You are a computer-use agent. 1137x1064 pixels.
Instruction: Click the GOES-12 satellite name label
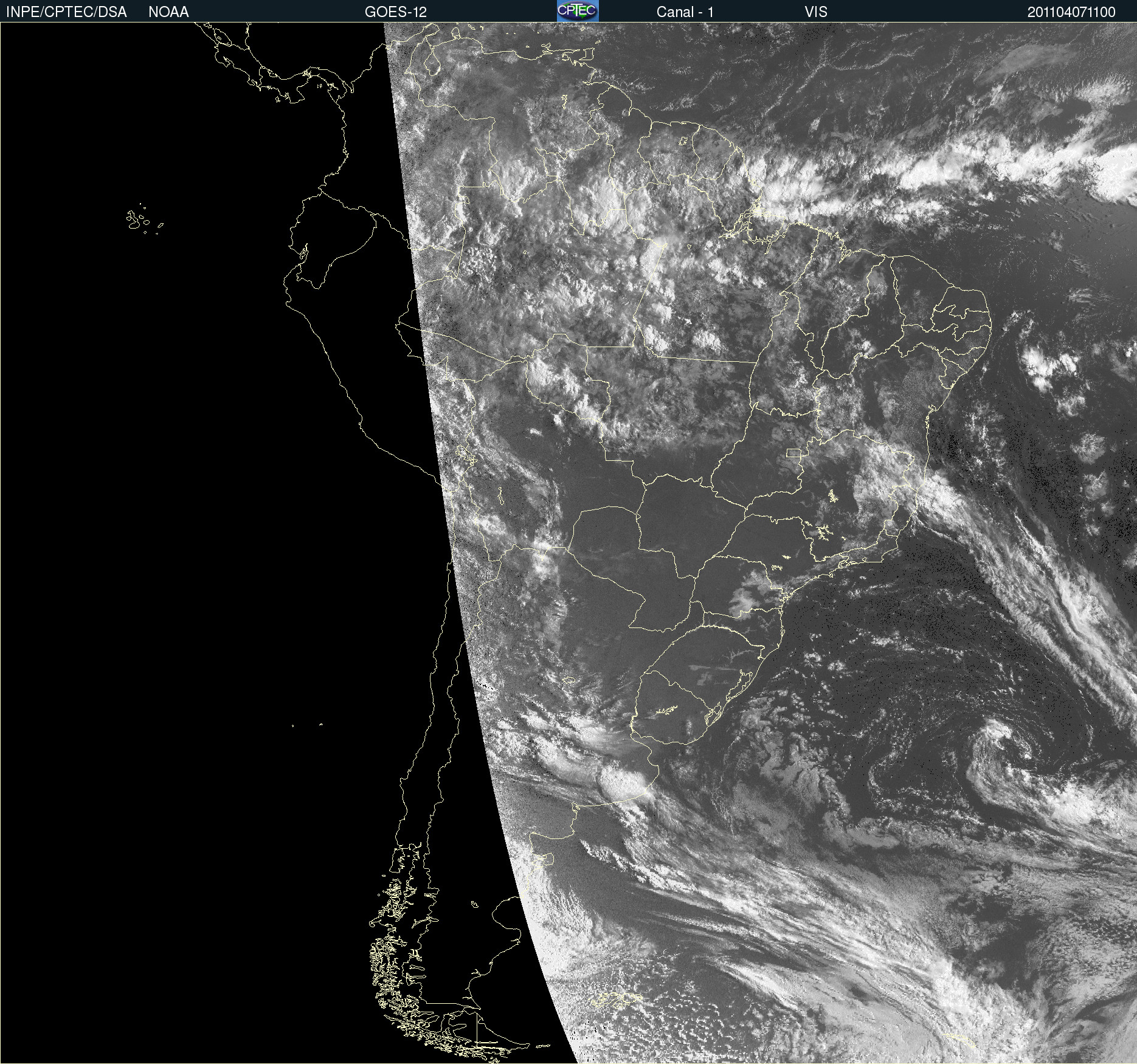pyautogui.click(x=396, y=12)
